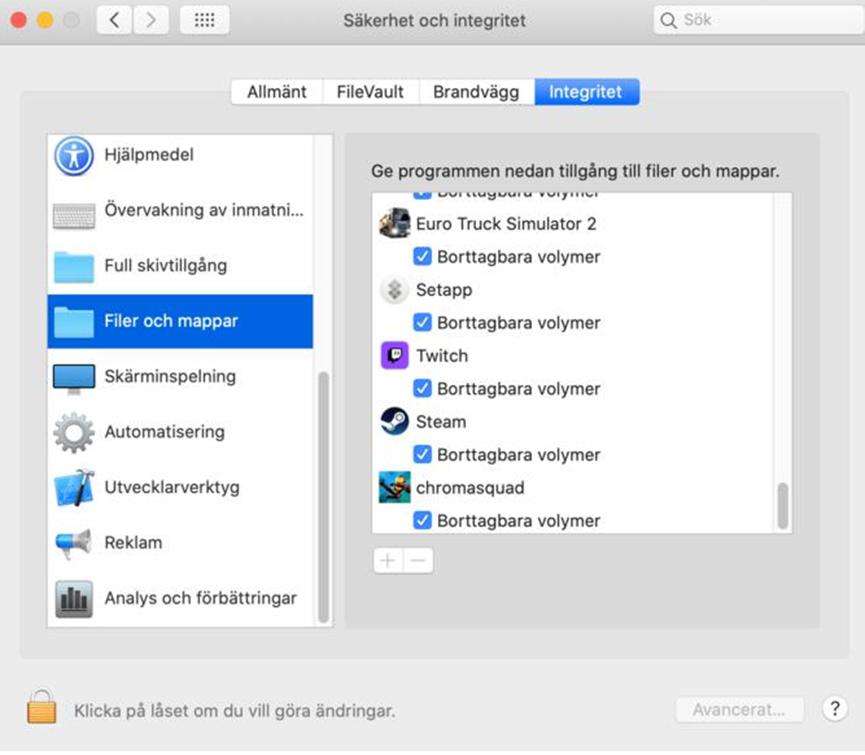865x755 pixels.
Task: Choose Utvecklarverktyg hammer icon
Action: pos(74,488)
